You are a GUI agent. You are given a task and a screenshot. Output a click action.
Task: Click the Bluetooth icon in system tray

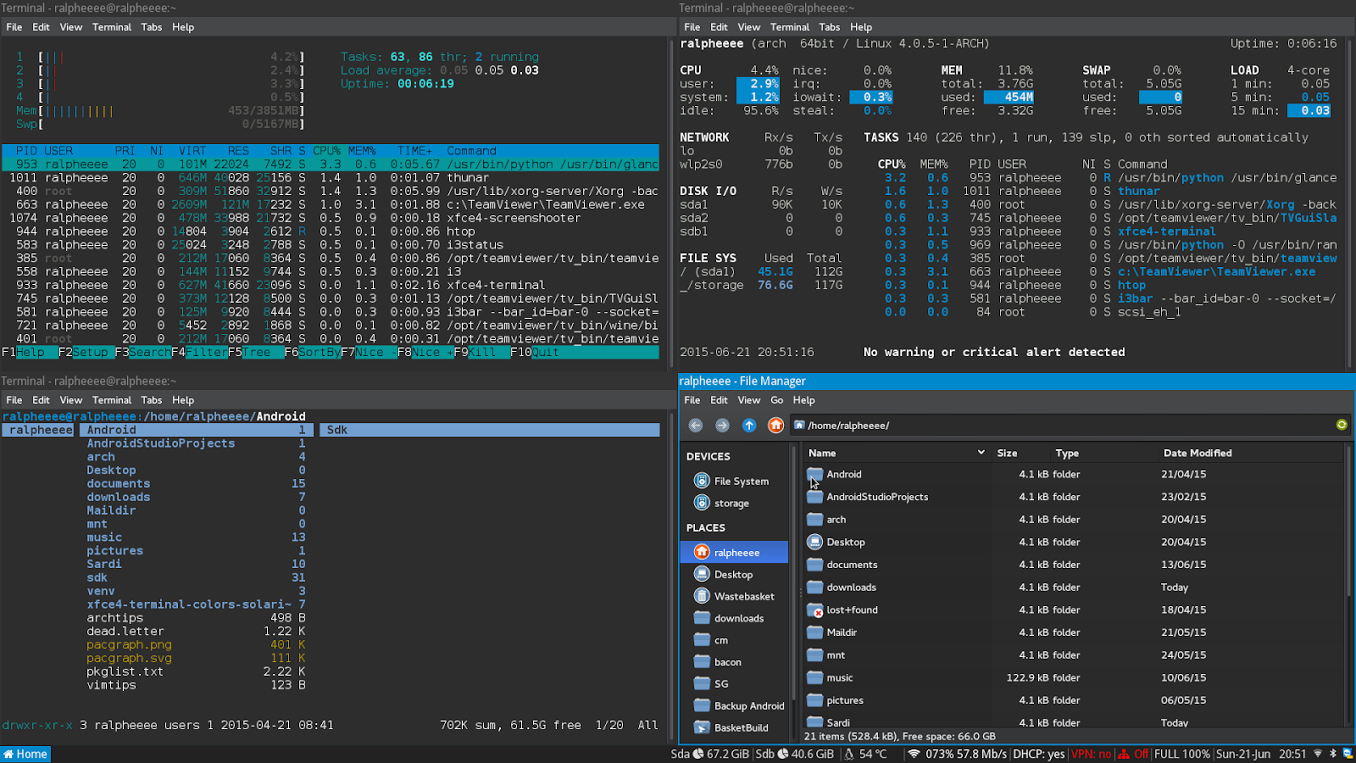click(x=1333, y=754)
